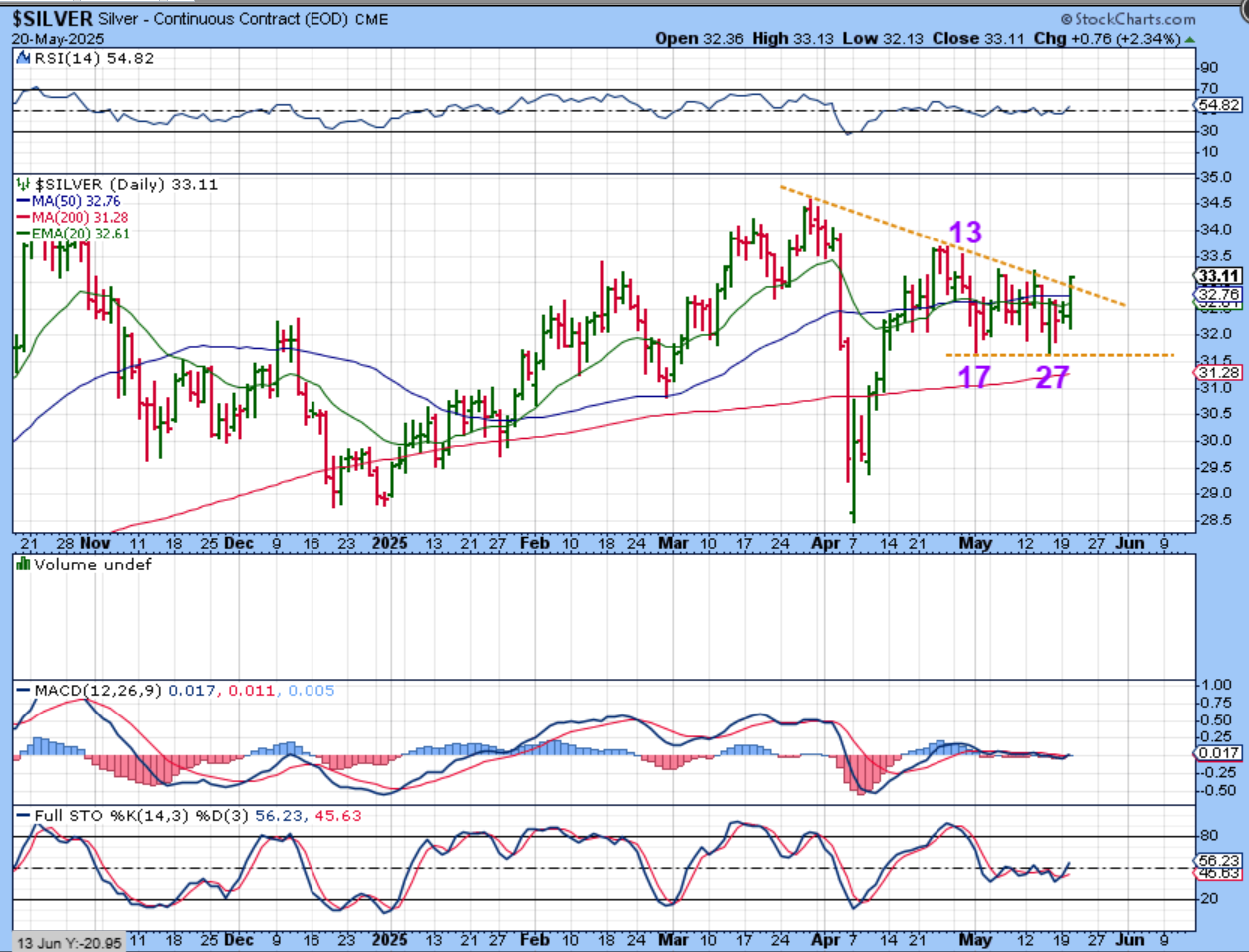Viewport: 1249px width, 952px height.
Task: Click the Volume panel bar-chart icon
Action: click(x=23, y=565)
